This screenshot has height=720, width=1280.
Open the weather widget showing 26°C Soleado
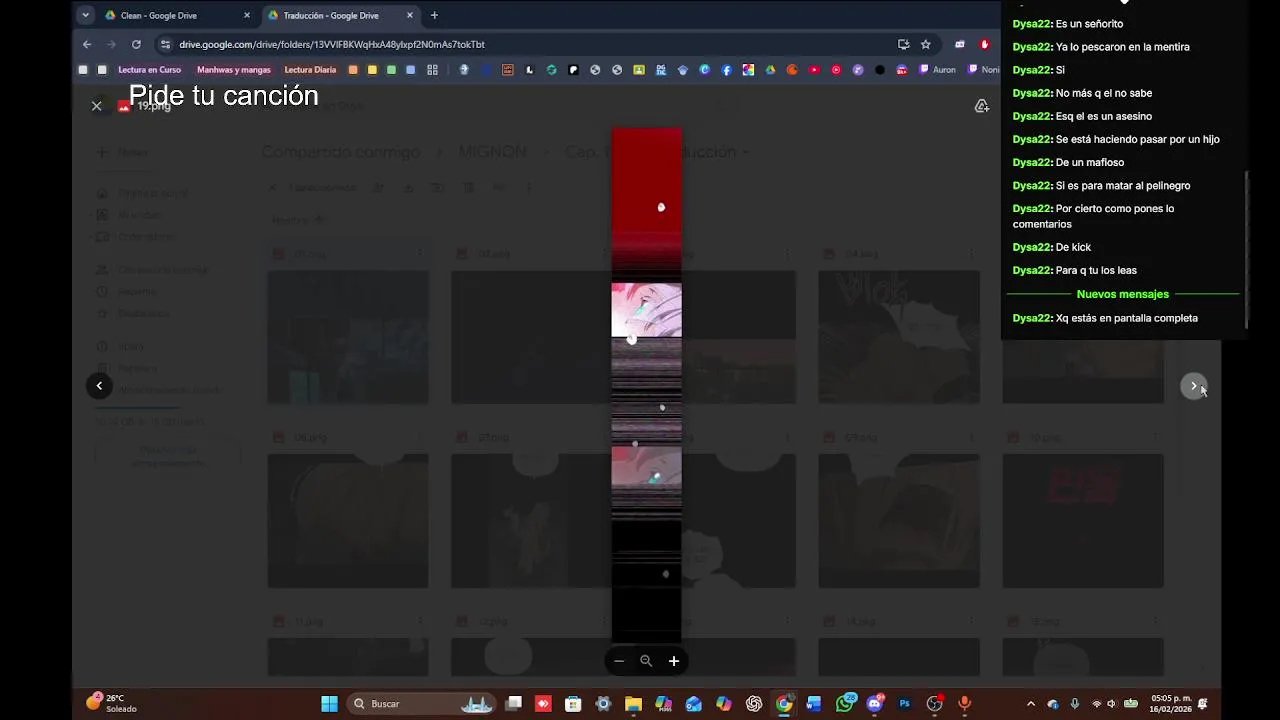click(112, 703)
